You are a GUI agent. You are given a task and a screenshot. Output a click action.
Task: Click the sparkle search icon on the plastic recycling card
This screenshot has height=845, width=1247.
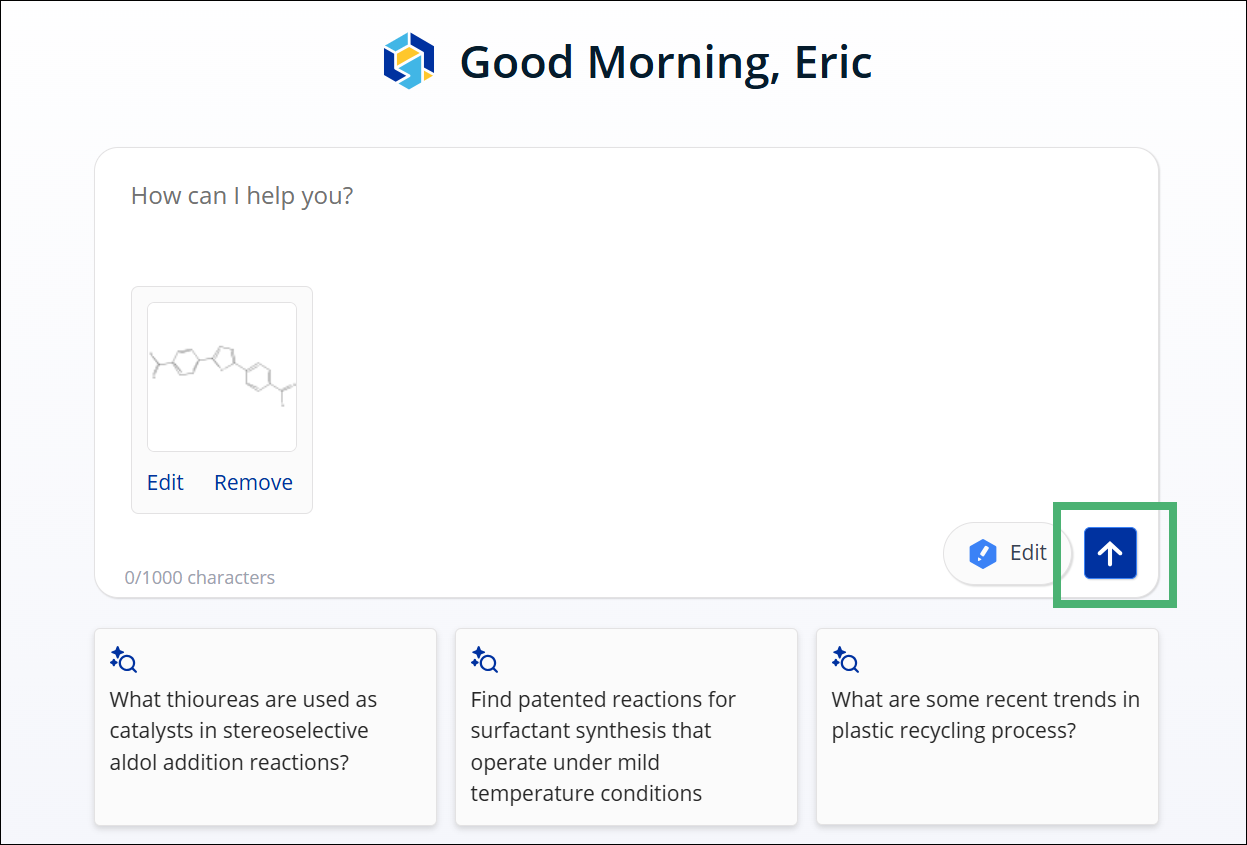pyautogui.click(x=845, y=659)
